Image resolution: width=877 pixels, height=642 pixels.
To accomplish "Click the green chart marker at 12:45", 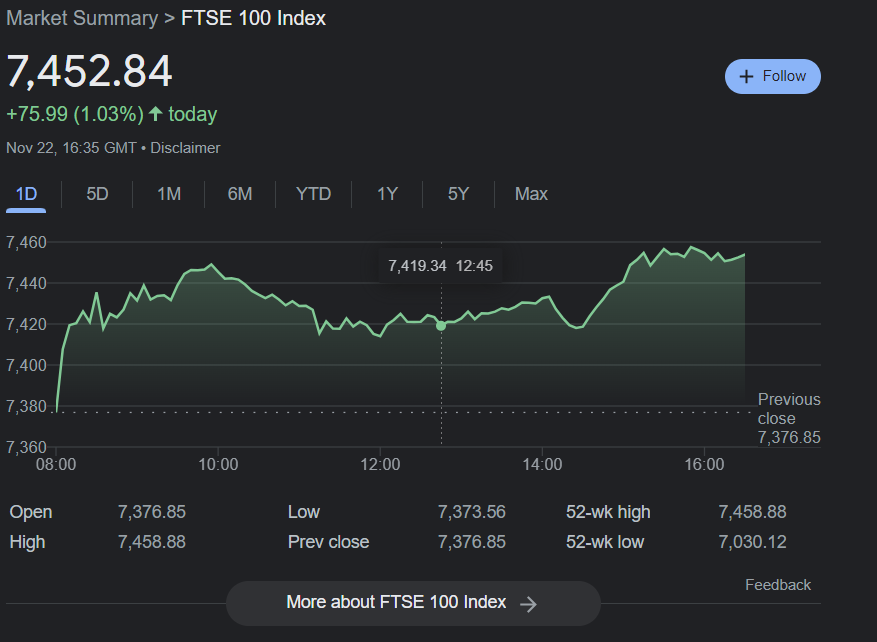I will (x=441, y=325).
